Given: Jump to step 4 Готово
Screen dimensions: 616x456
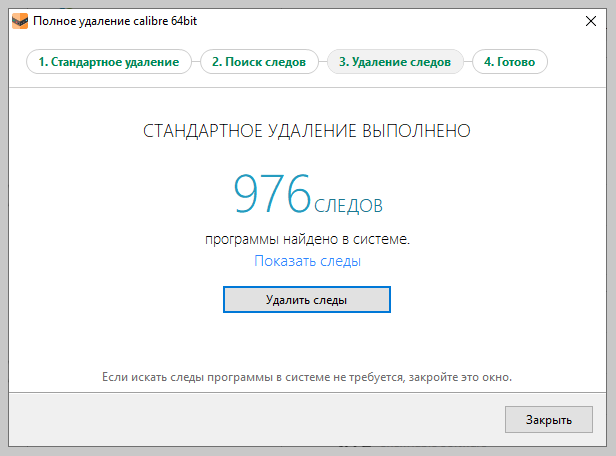Looking at the screenshot, I should (510, 62).
